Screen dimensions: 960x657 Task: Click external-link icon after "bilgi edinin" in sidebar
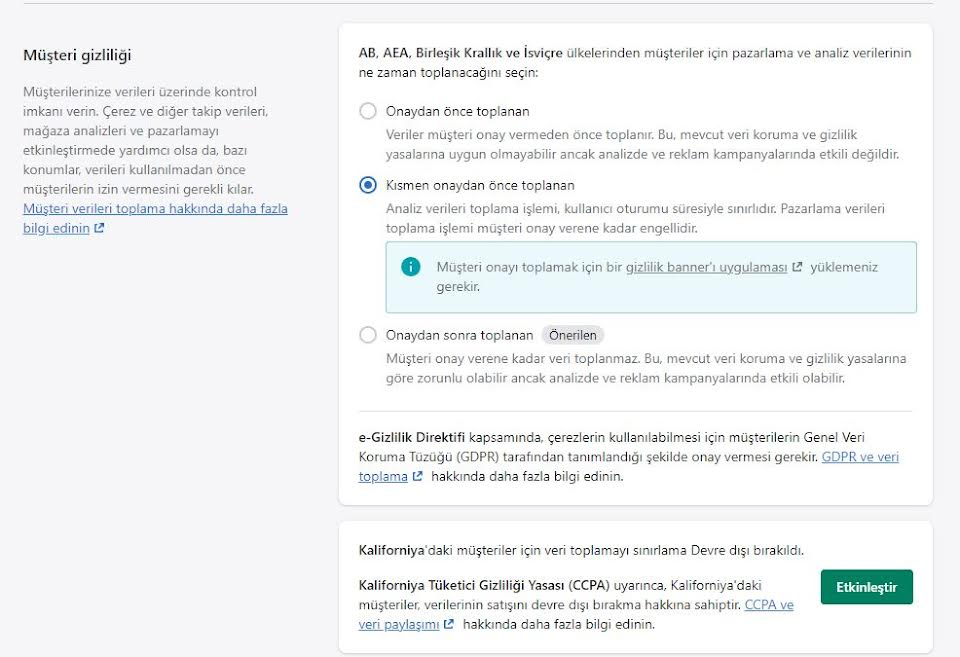[99, 228]
